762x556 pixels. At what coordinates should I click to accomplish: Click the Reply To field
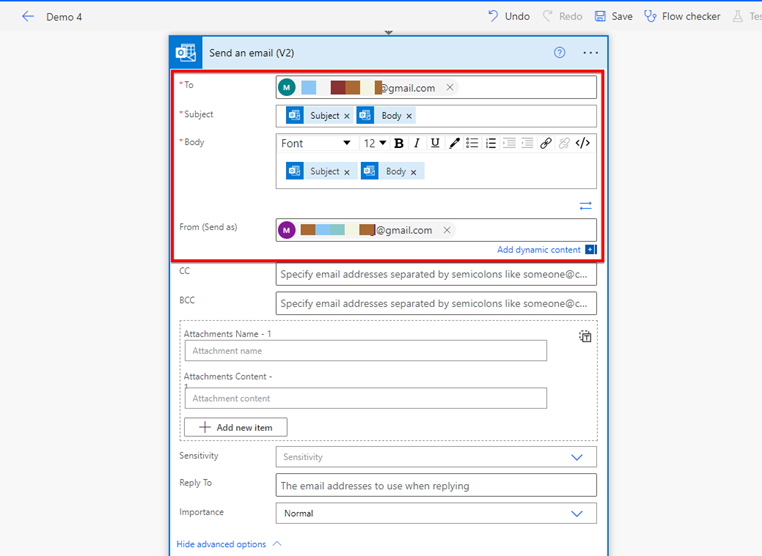tap(436, 486)
